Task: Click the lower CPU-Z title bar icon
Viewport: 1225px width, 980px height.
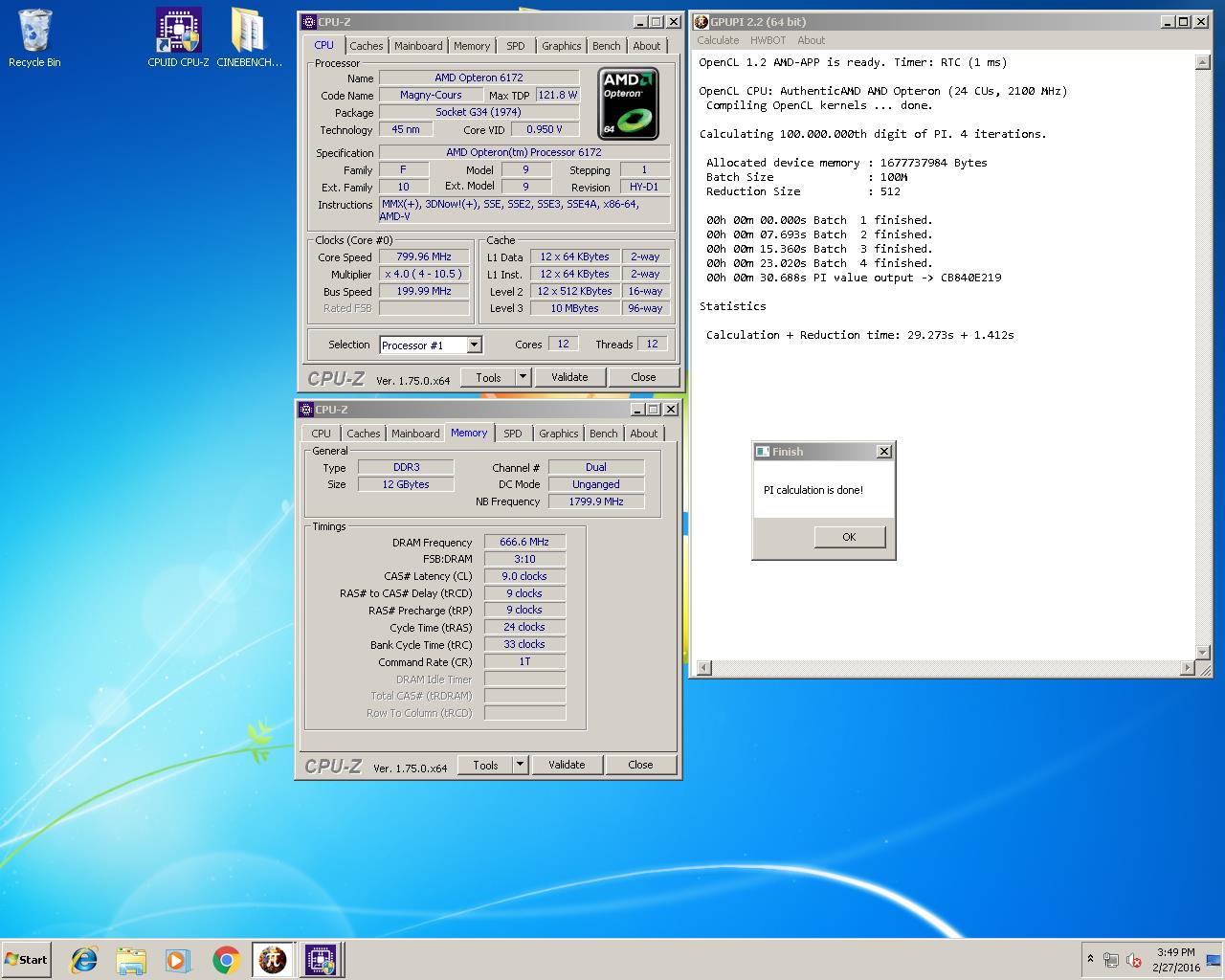Action: [x=306, y=410]
